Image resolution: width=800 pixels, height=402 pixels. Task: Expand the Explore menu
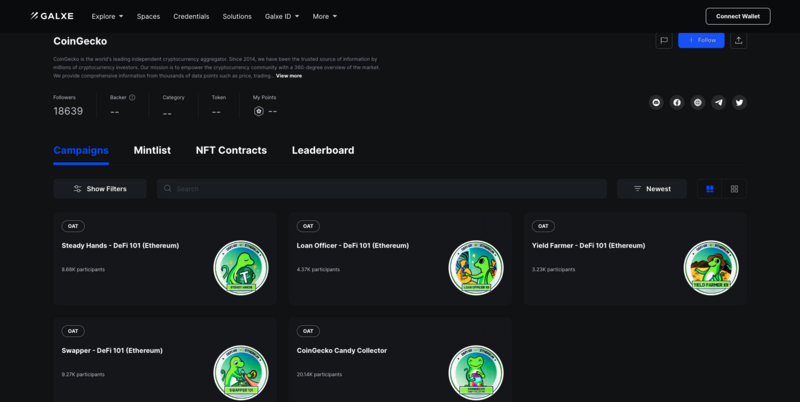click(x=107, y=16)
